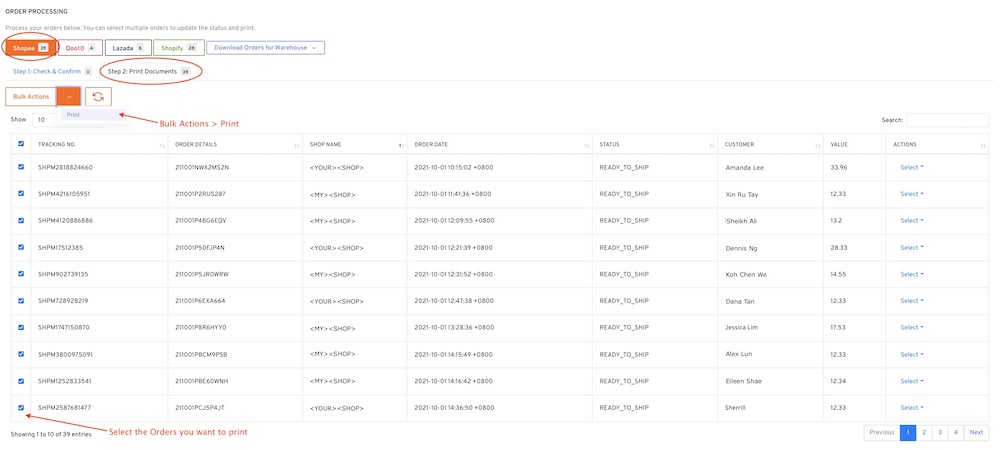Screen dimensions: 1000x450
Task: Sort by the Status column icon
Action: coord(713,146)
